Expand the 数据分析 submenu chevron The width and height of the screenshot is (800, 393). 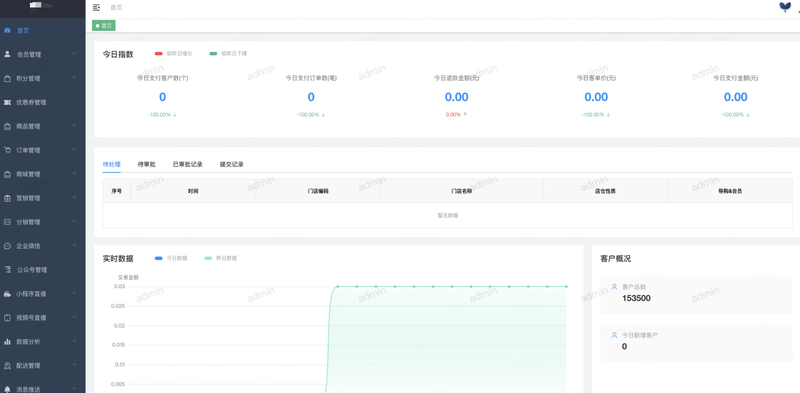[74, 341]
